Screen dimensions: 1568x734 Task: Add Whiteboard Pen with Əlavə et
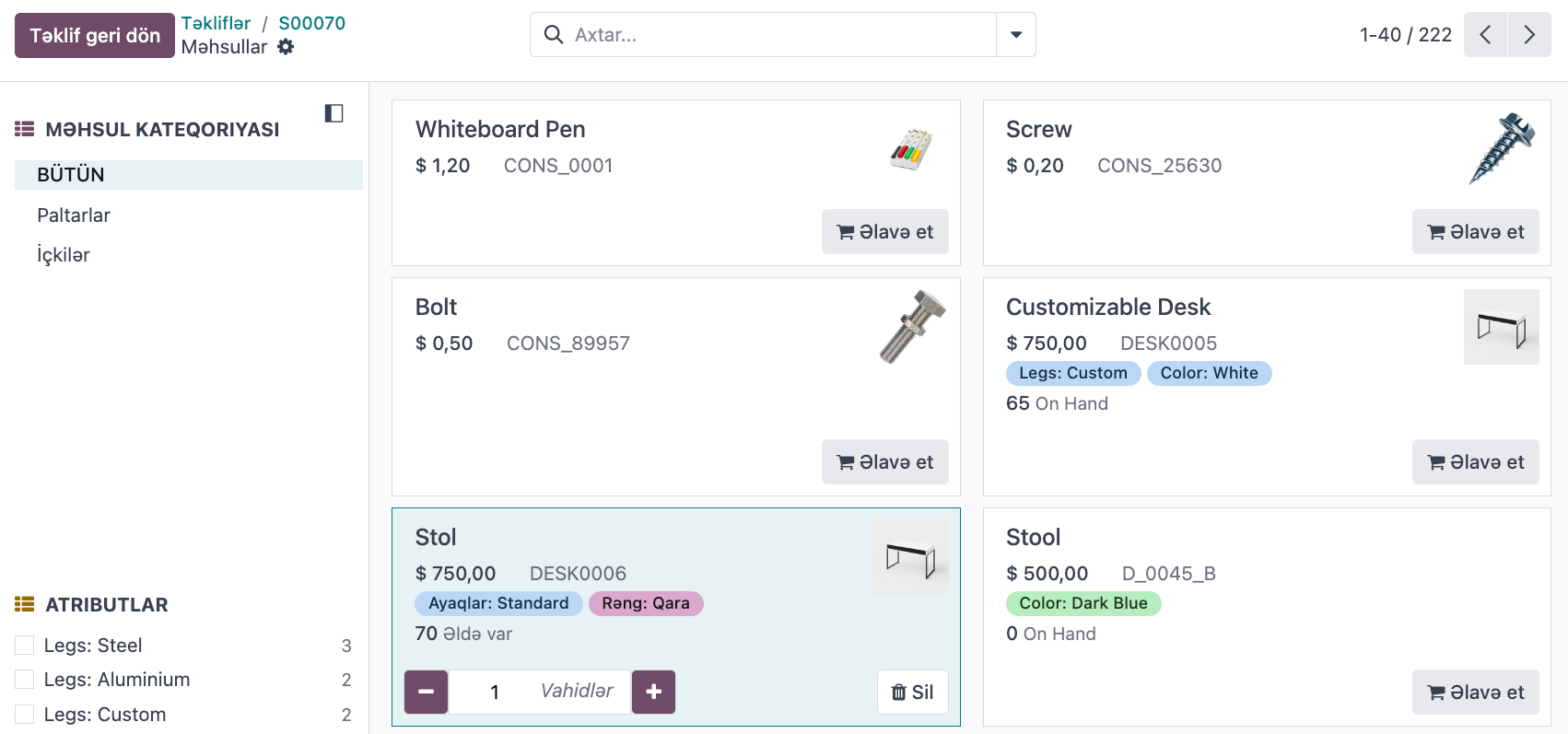tap(885, 232)
